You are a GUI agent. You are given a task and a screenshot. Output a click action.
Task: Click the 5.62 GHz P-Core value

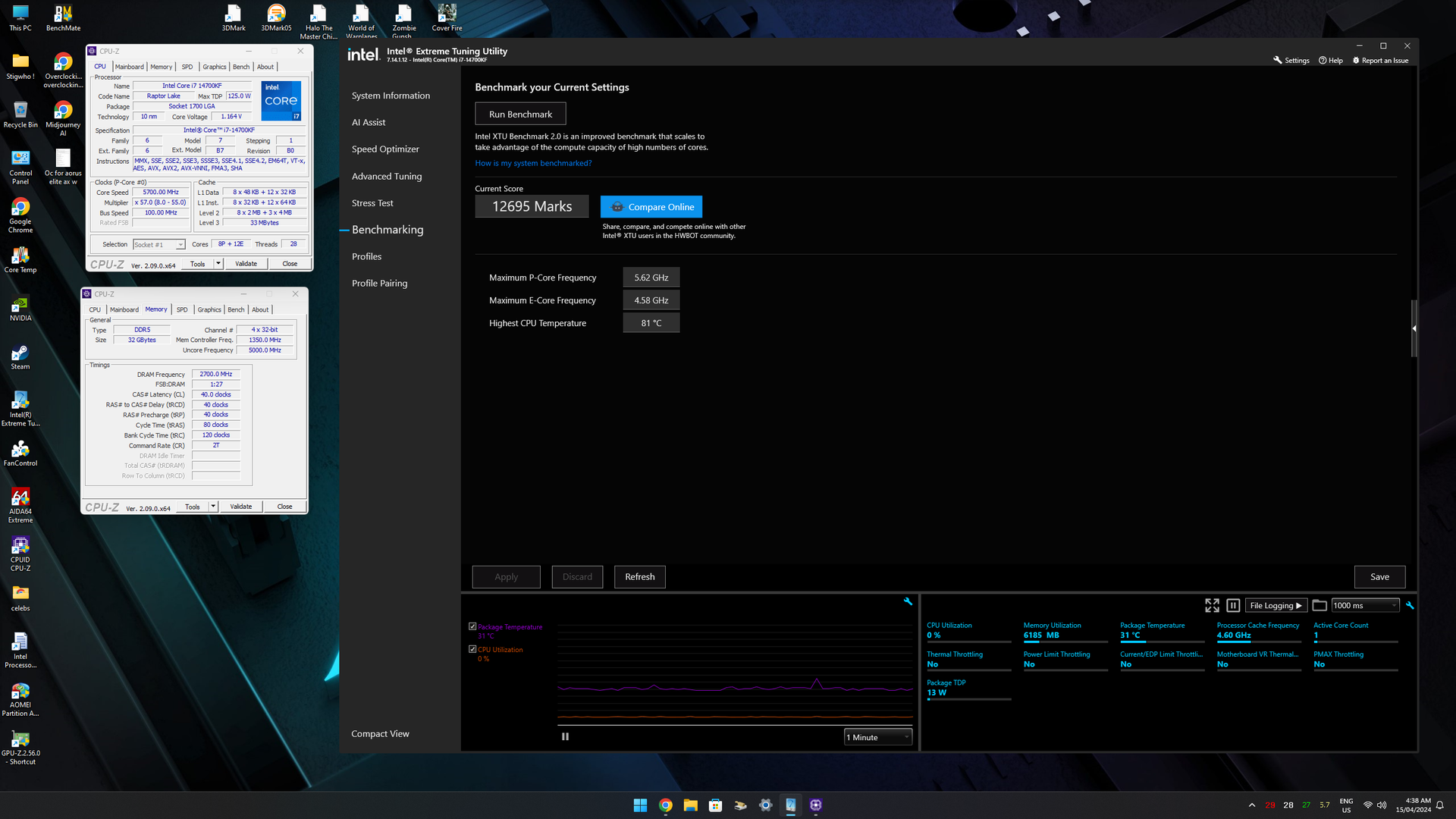tap(651, 278)
